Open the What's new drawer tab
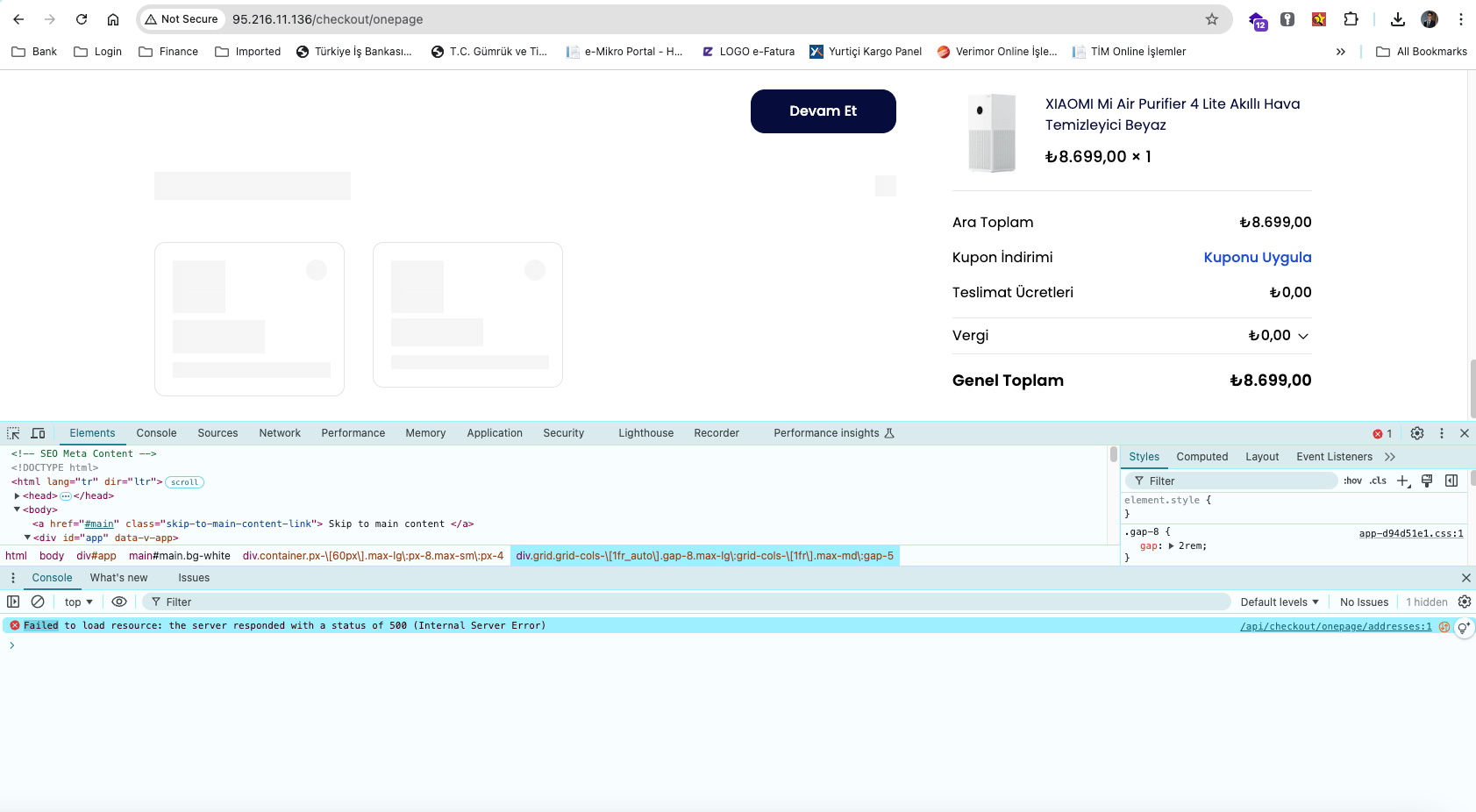Viewport: 1476px width, 812px height. pyautogui.click(x=118, y=578)
